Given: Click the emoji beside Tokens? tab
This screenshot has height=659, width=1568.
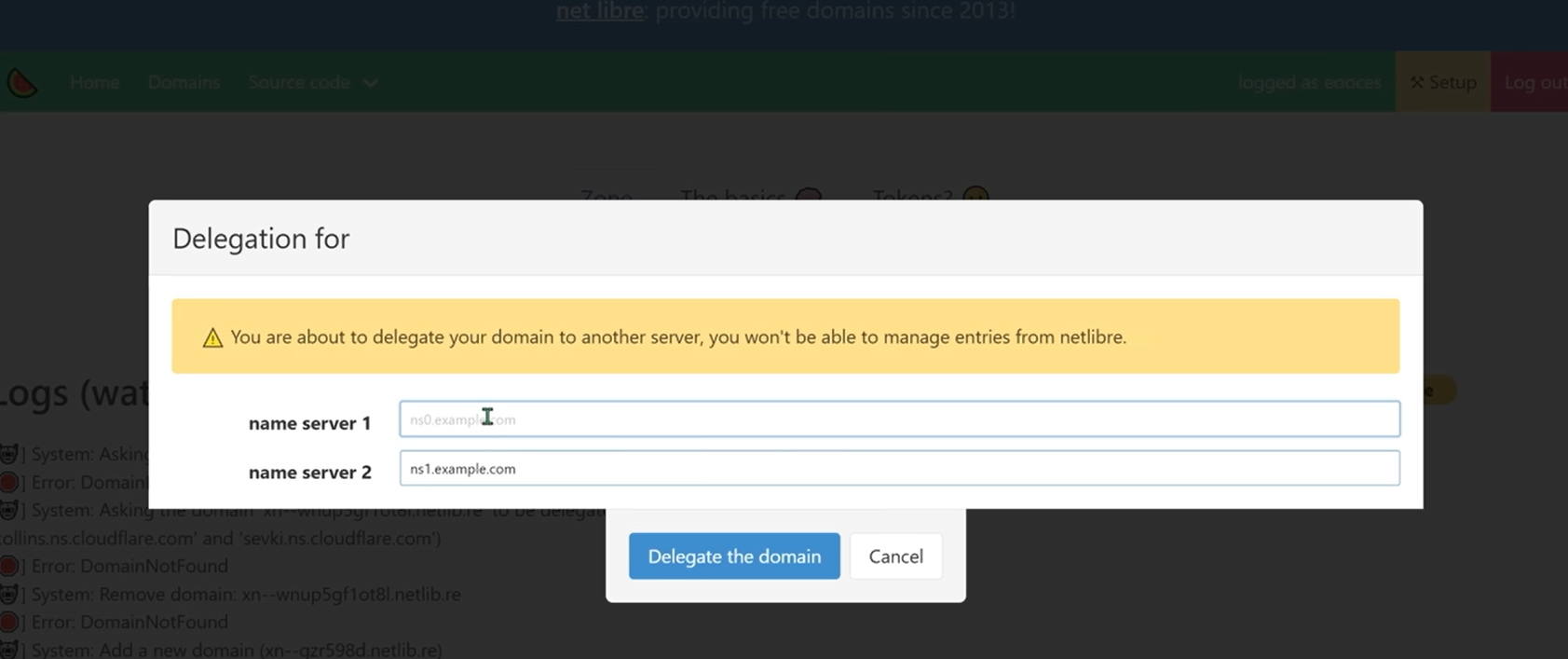Looking at the screenshot, I should (x=975, y=195).
